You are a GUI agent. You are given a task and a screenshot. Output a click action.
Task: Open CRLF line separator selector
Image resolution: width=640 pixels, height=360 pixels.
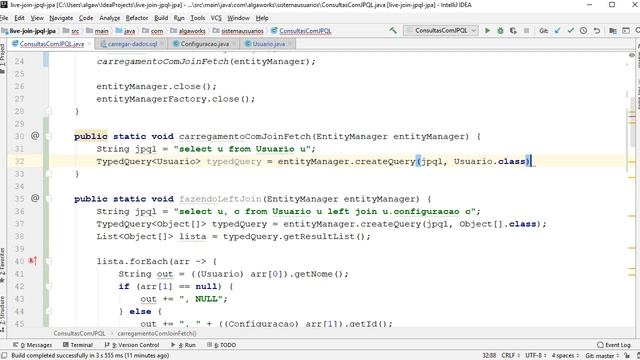(x=510, y=356)
